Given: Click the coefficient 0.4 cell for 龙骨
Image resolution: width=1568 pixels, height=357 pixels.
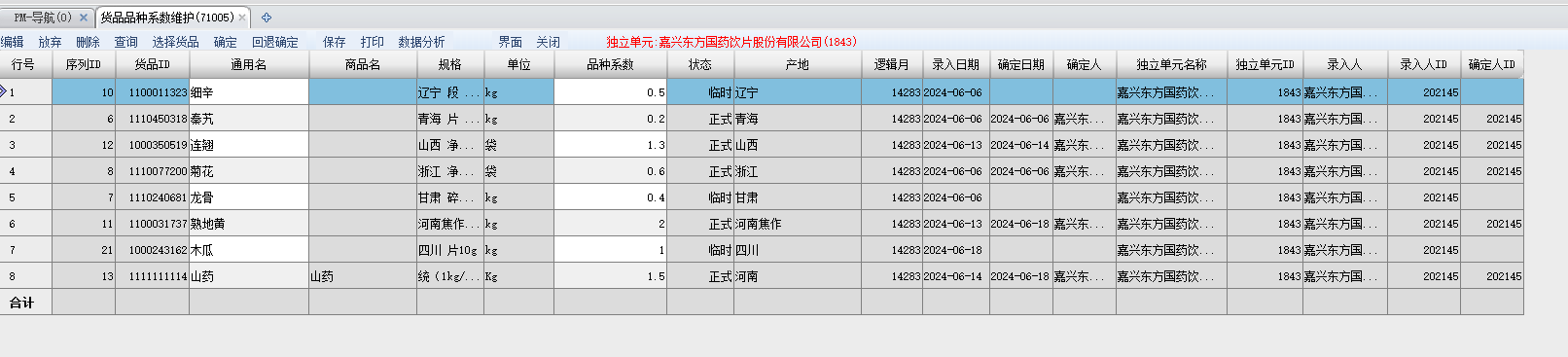Looking at the screenshot, I should pos(611,197).
